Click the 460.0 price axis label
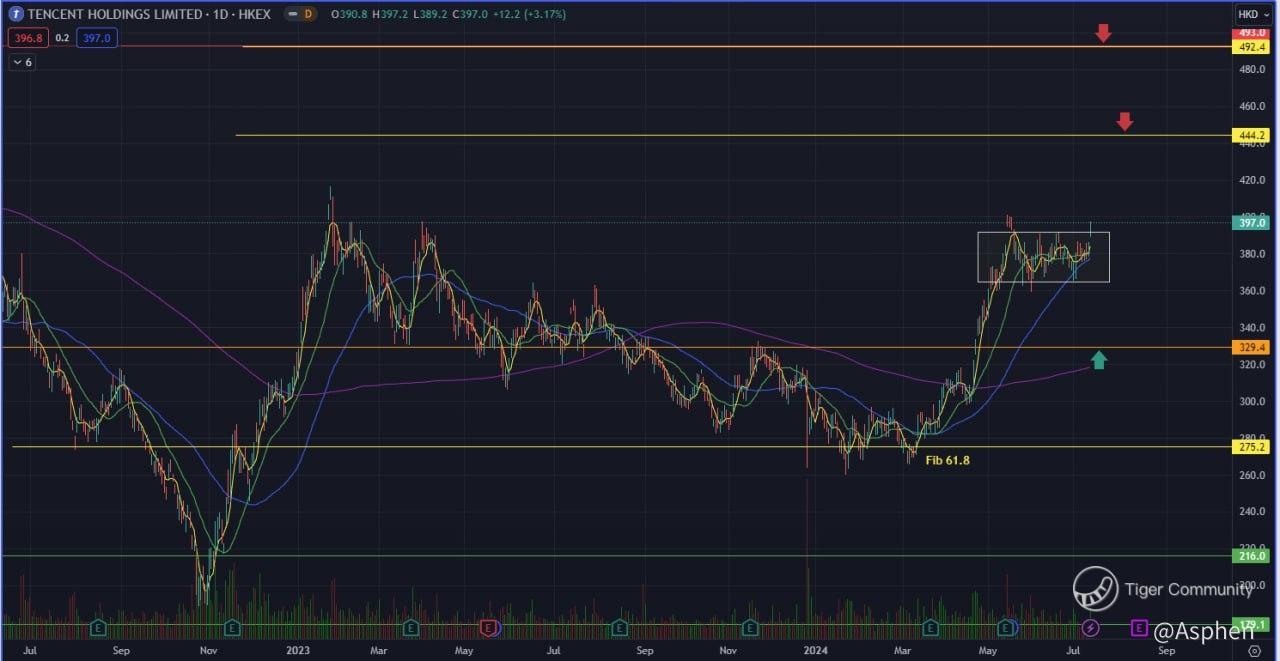1280x661 pixels. (1251, 106)
